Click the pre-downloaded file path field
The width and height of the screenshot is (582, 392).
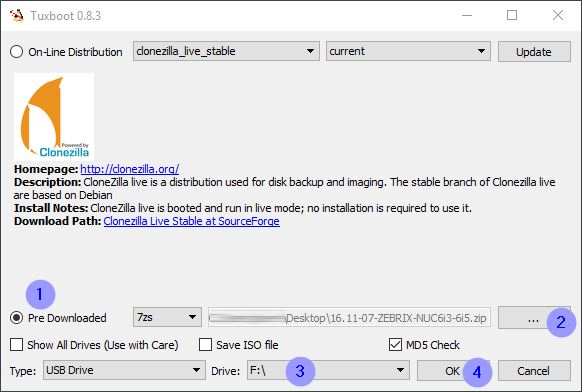[349, 317]
